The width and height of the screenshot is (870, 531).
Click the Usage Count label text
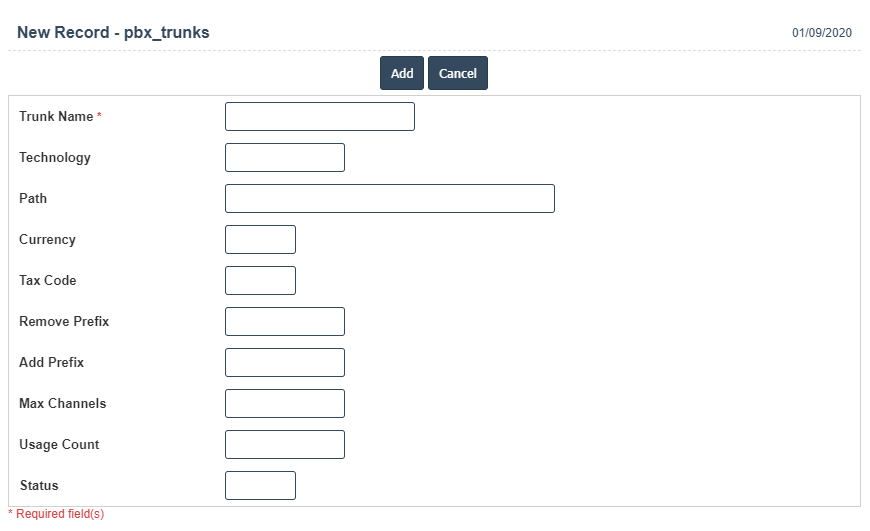pyautogui.click(x=59, y=445)
